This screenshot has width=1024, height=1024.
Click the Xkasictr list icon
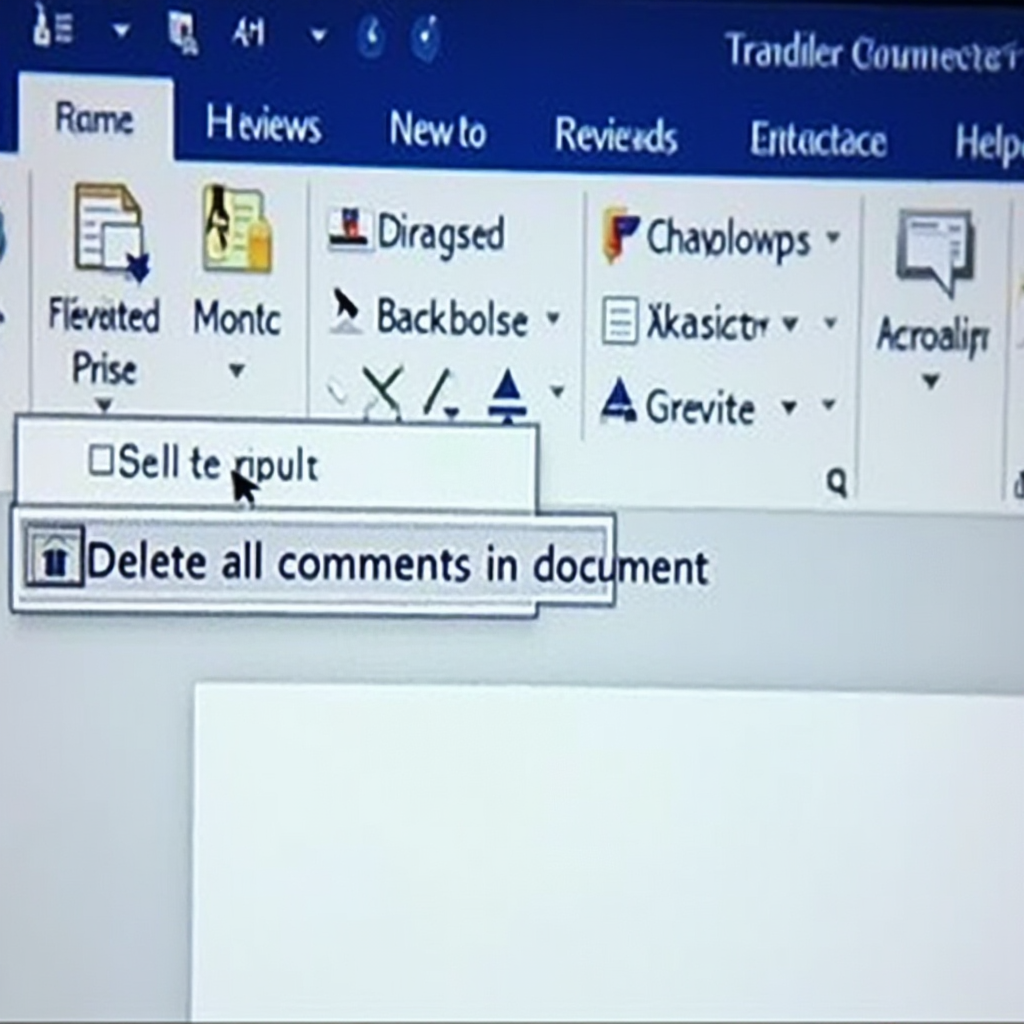click(622, 321)
